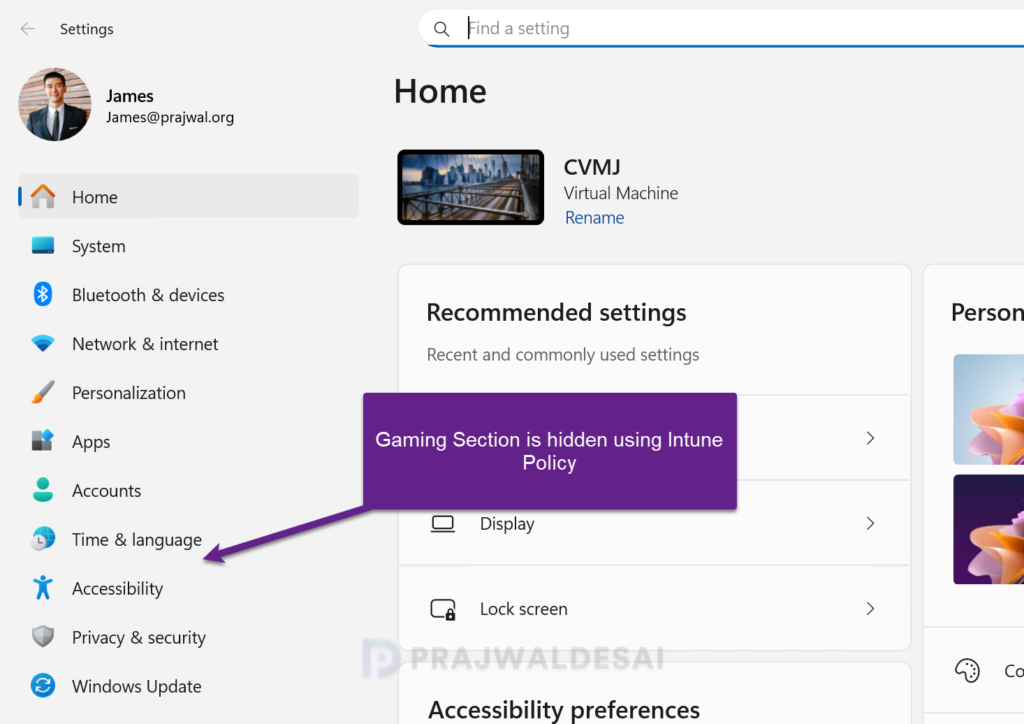Image resolution: width=1024 pixels, height=724 pixels.
Task: Click the Recommended settings heading
Action: point(556,312)
